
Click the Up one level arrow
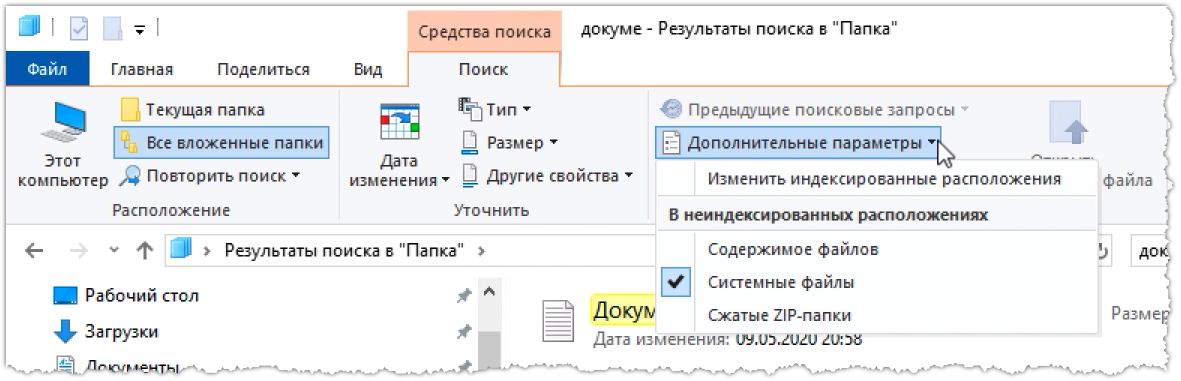(x=145, y=251)
